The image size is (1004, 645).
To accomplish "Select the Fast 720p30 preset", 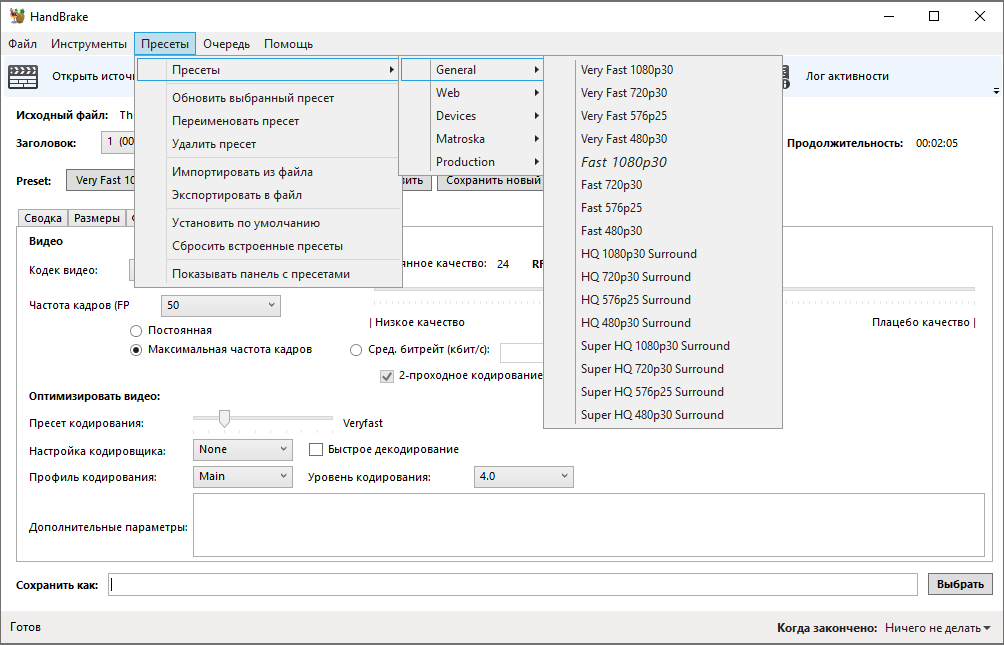I will click(663, 185).
